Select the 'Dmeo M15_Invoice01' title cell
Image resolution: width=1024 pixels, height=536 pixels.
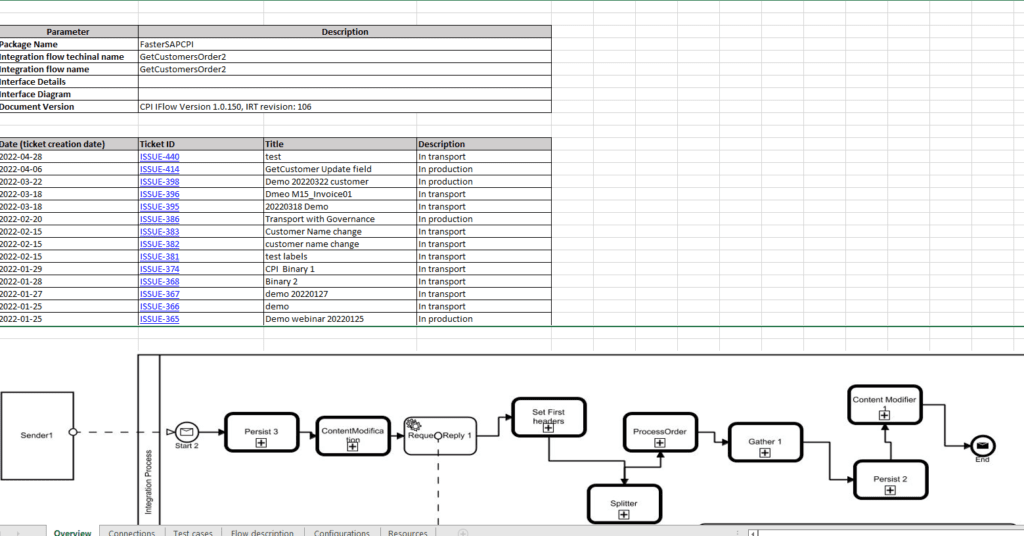340,194
